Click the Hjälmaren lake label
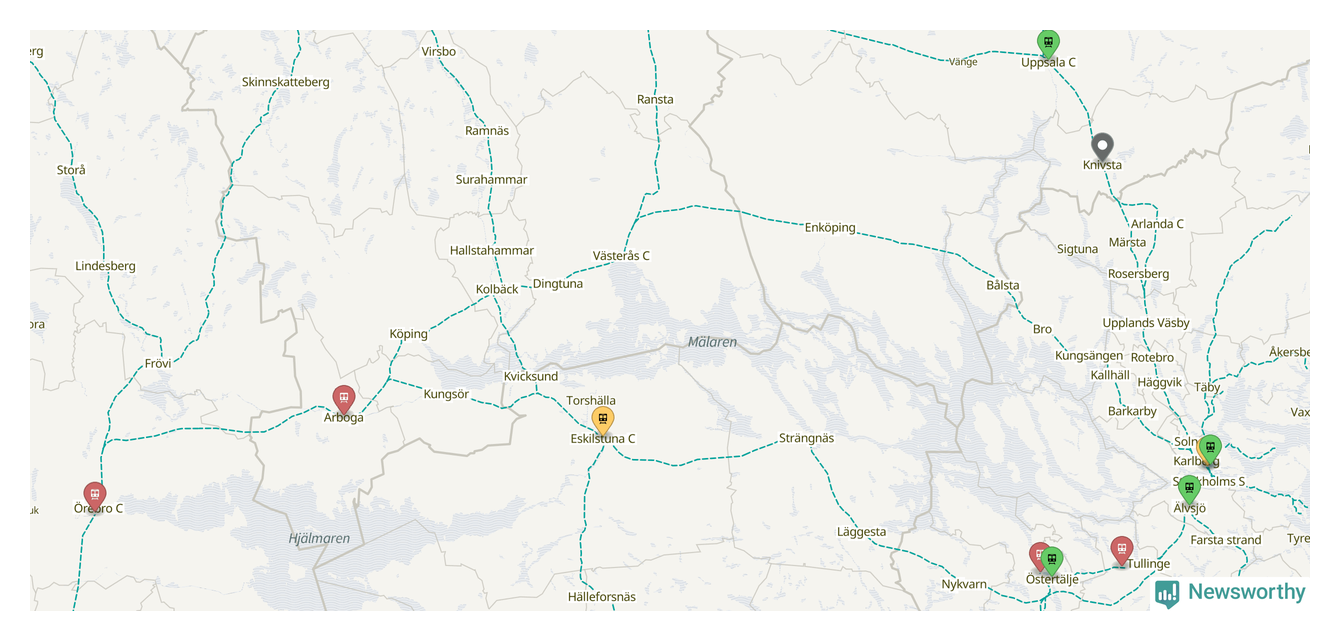Screen dimensions: 1340x641 click(319, 538)
